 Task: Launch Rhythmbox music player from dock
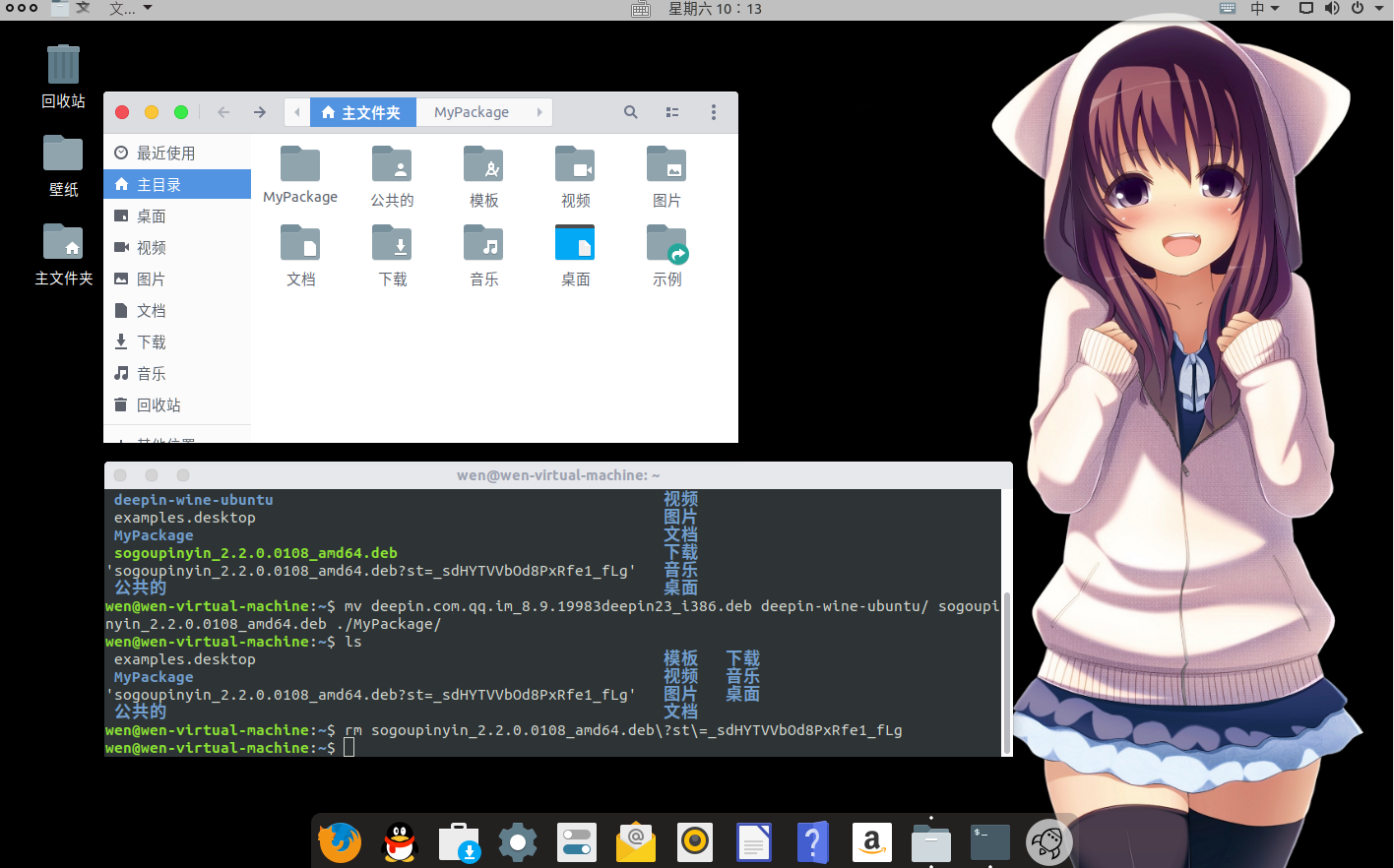click(695, 842)
